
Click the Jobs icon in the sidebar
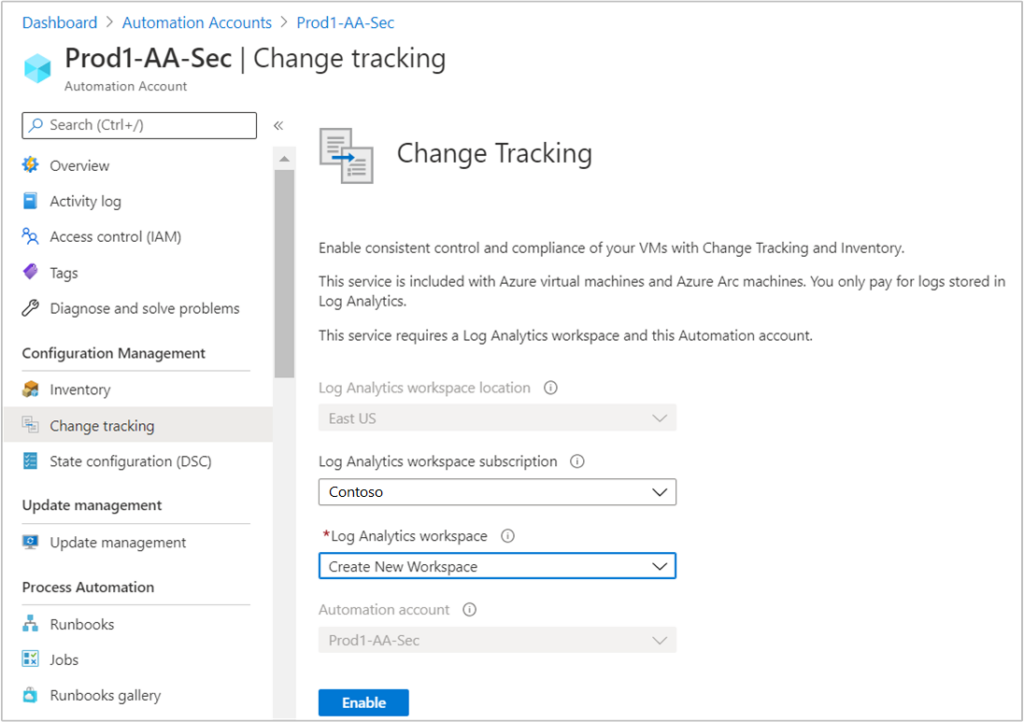[x=33, y=659]
